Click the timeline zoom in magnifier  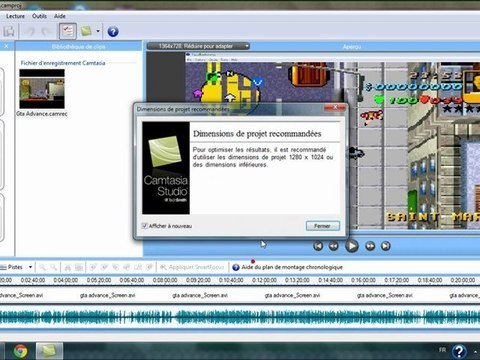(x=42, y=267)
